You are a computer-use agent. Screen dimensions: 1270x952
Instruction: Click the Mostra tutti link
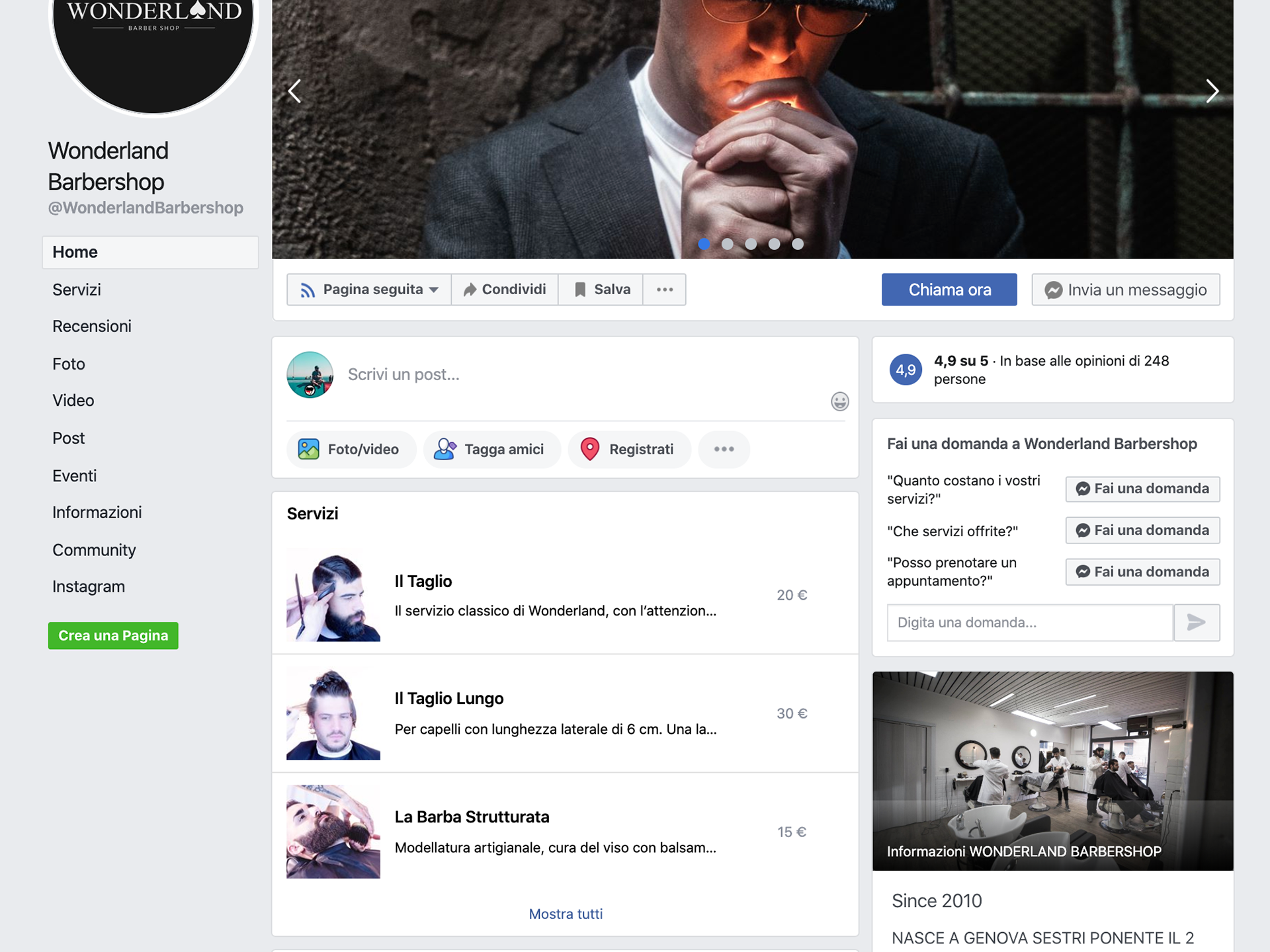tap(566, 914)
